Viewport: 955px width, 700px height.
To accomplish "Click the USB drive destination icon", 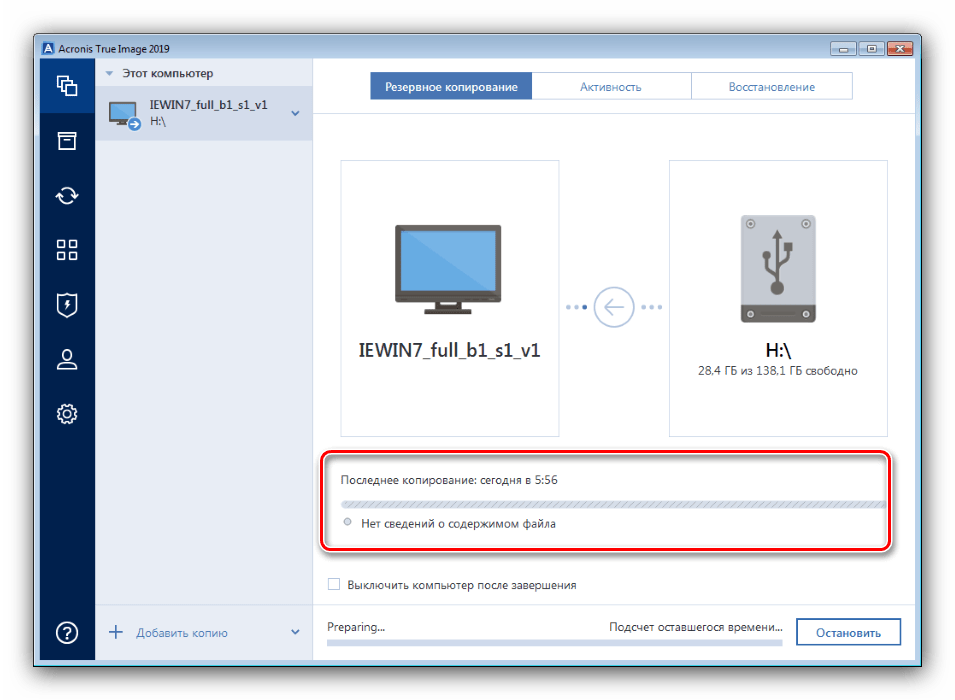I will pyautogui.click(x=778, y=269).
